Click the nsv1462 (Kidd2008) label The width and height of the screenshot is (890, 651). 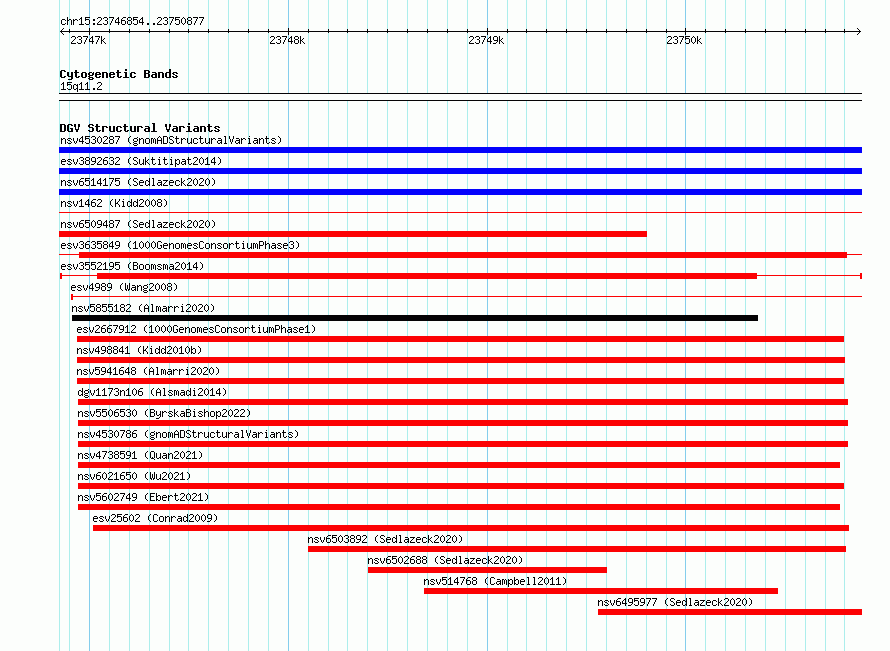tap(114, 203)
